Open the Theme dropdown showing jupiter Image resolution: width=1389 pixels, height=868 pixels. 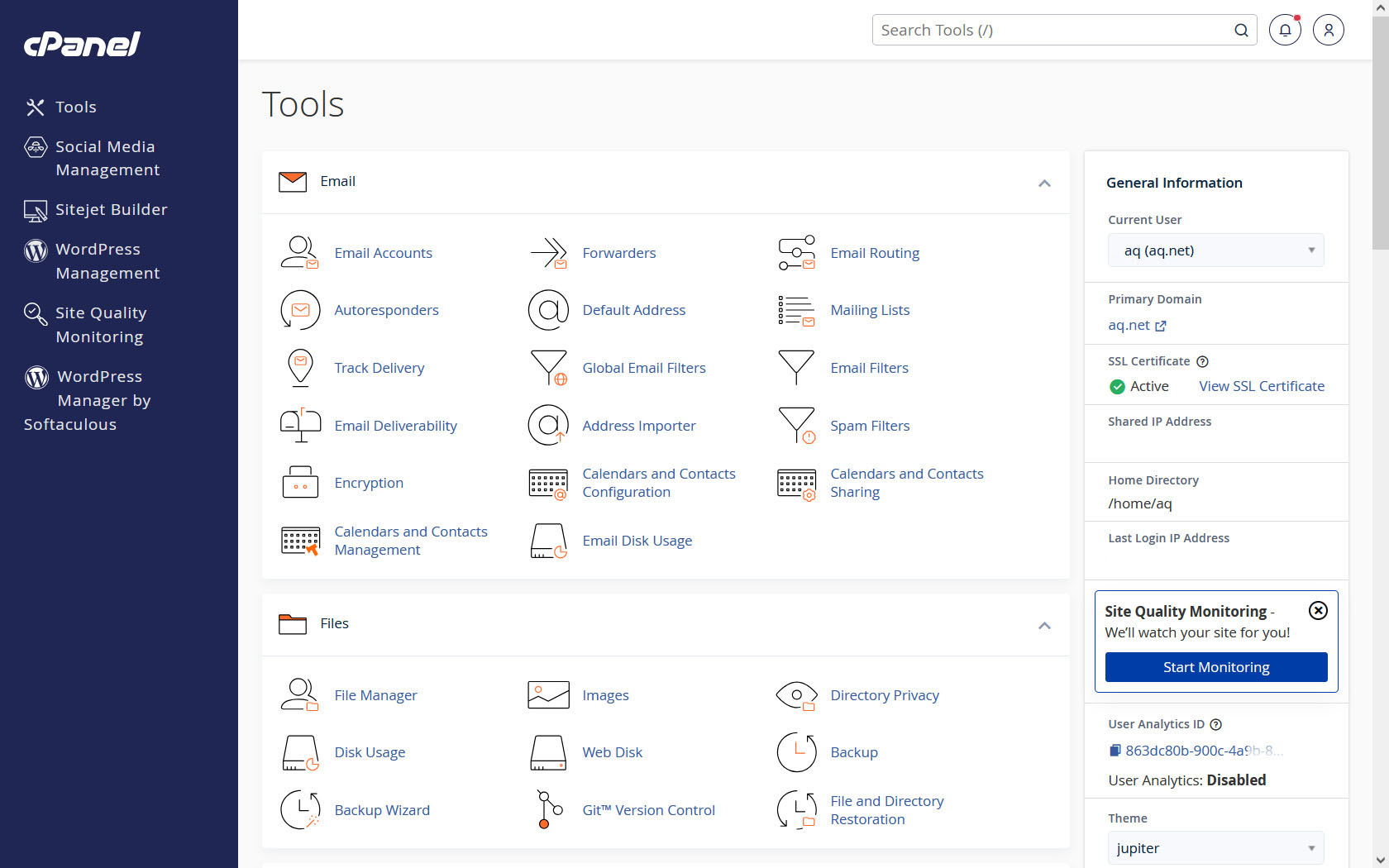tap(1215, 848)
